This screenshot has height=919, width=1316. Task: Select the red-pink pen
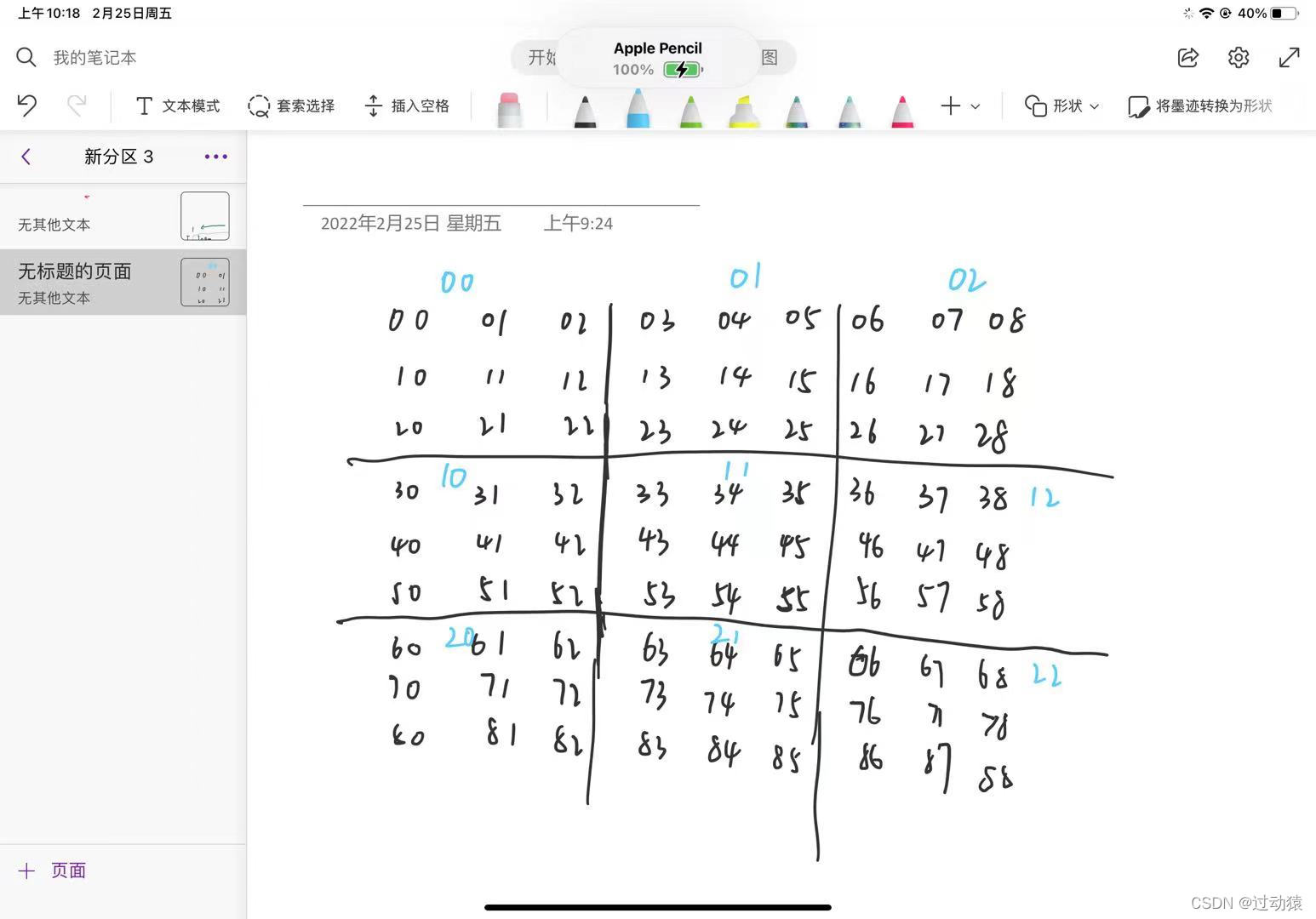[x=902, y=111]
